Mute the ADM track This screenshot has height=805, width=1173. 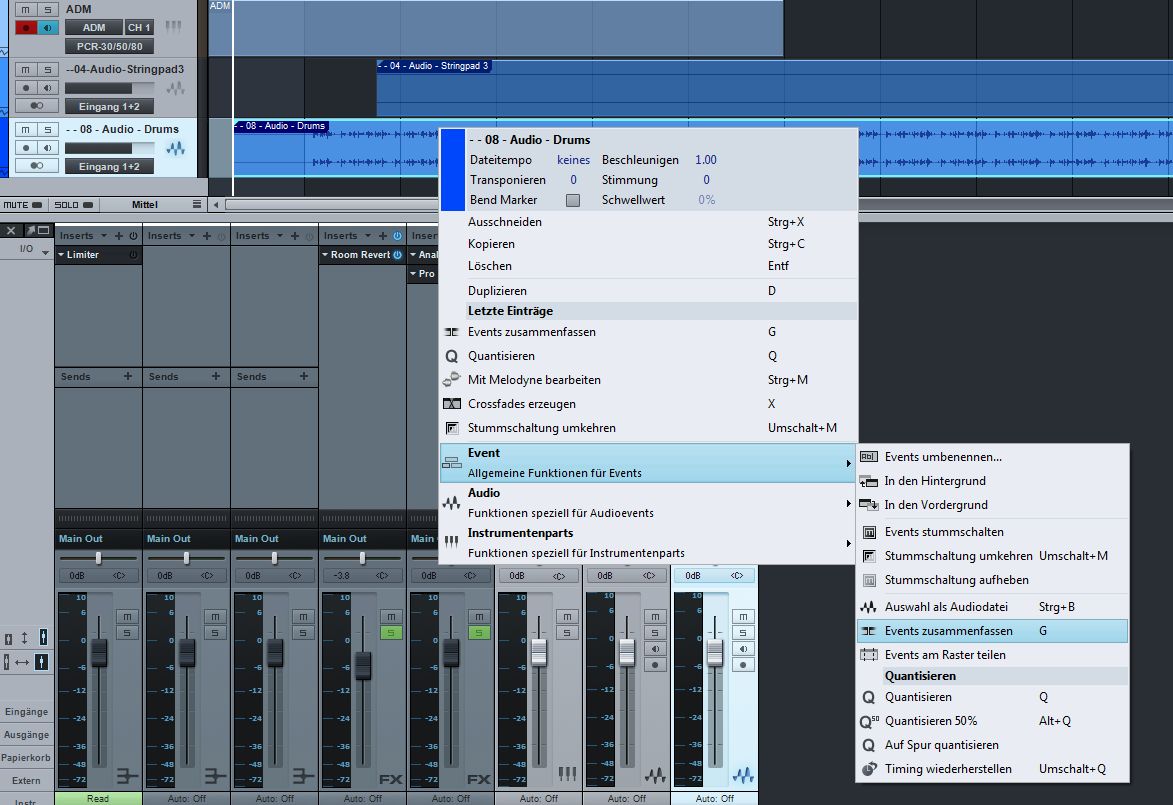pos(26,9)
